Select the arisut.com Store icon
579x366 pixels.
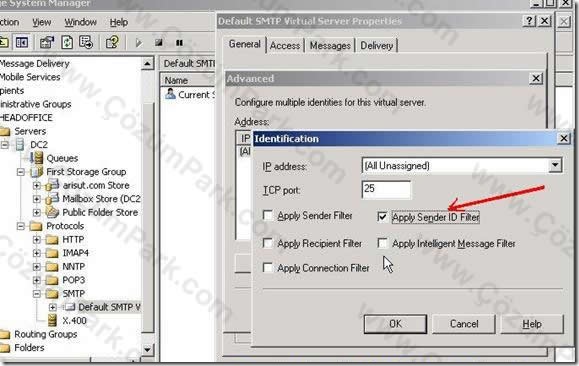pos(52,185)
